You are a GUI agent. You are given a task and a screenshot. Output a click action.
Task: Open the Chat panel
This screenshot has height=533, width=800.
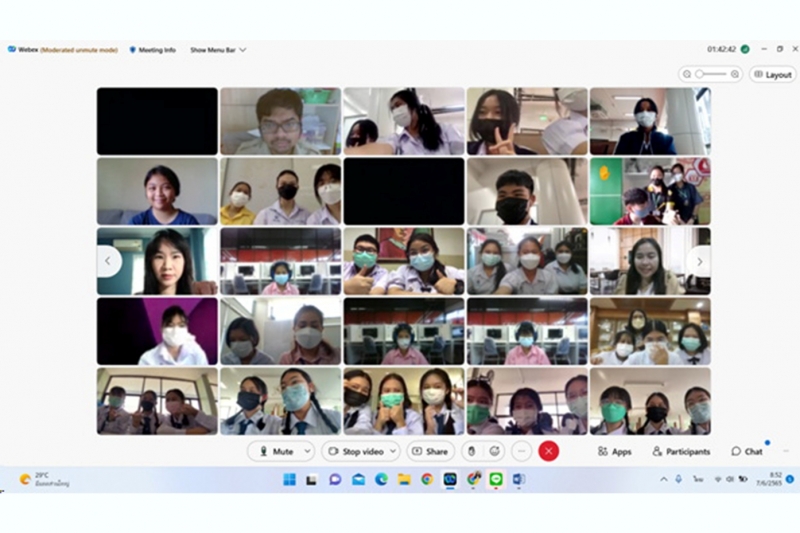[x=747, y=451]
